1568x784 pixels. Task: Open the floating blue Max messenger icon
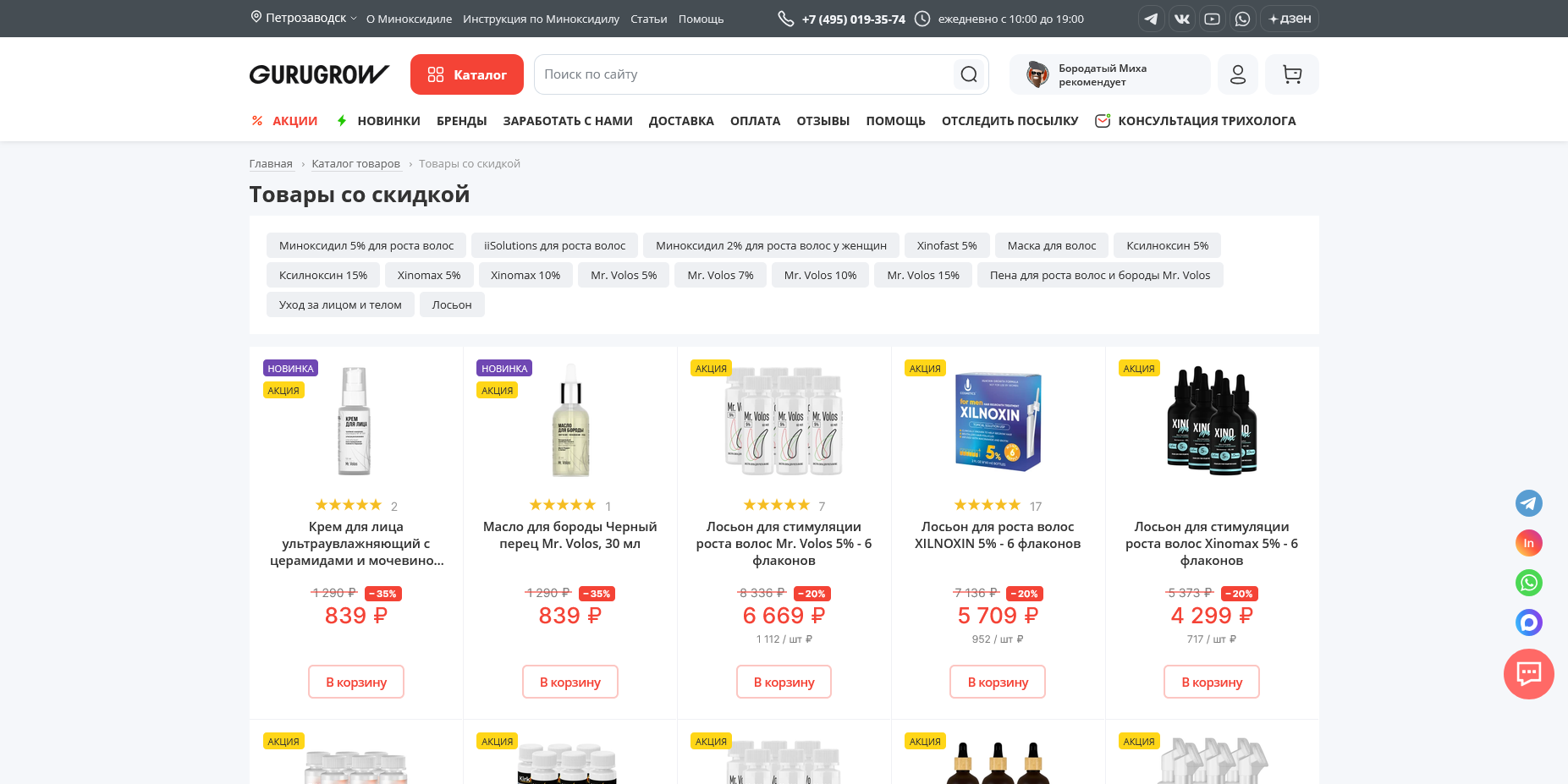coord(1528,622)
